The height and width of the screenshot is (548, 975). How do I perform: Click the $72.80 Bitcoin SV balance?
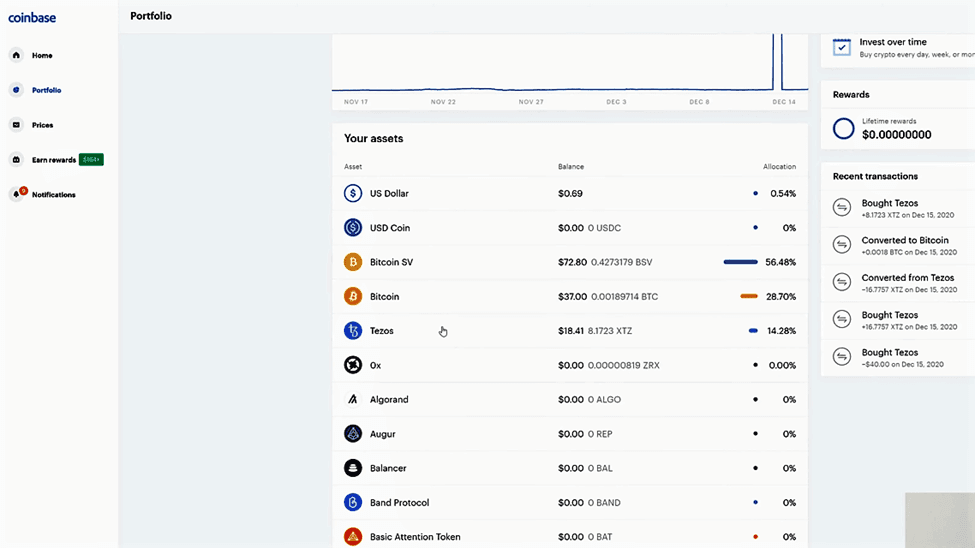[x=572, y=262]
